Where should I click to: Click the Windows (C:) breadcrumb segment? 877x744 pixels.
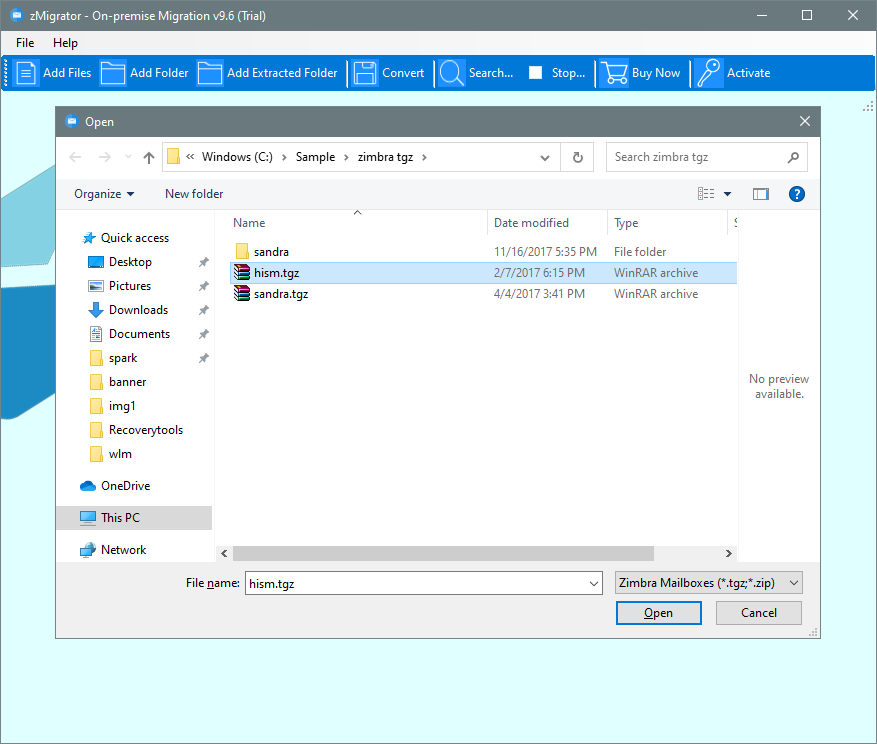point(237,157)
